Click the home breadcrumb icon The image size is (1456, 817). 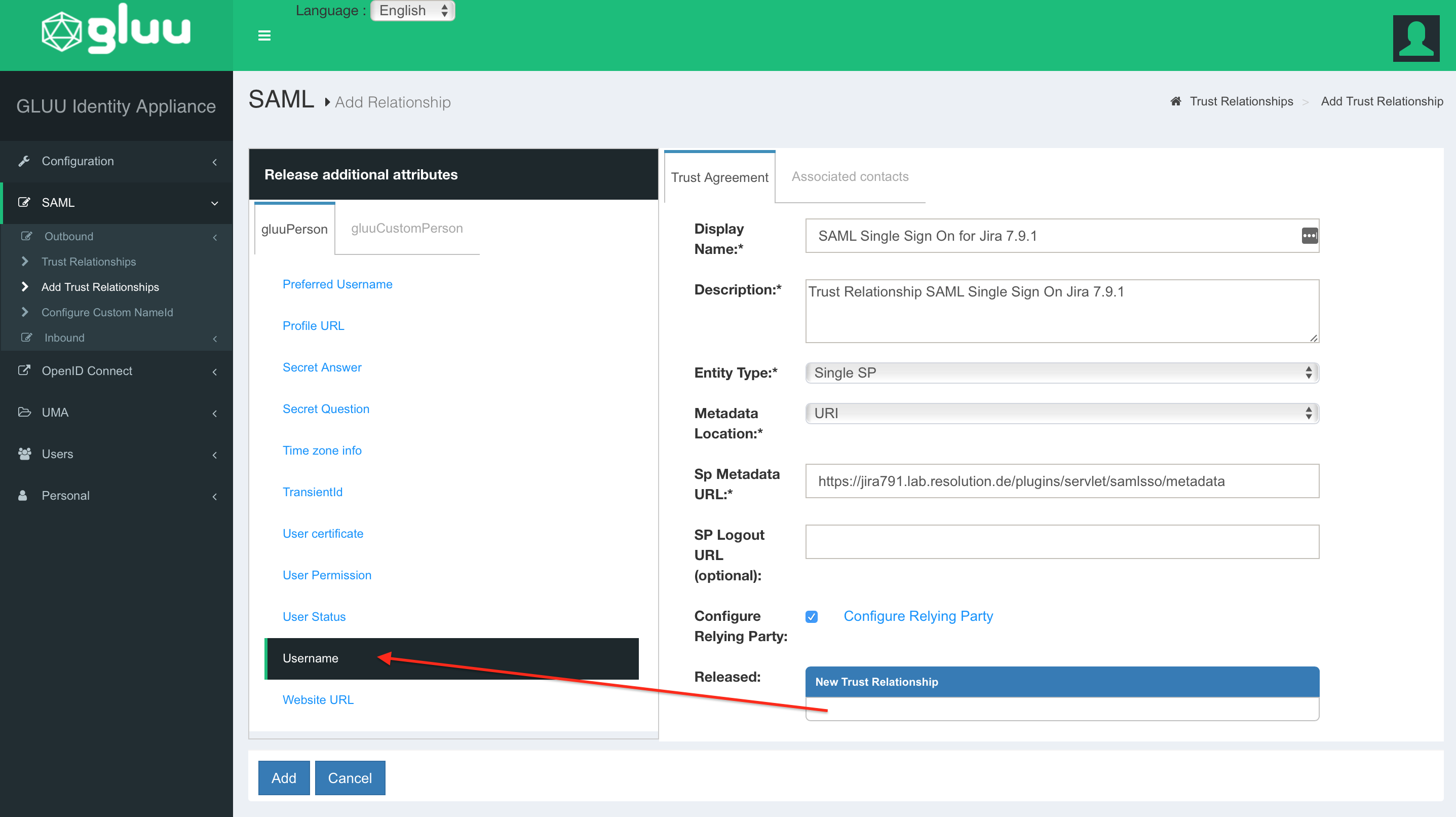click(1176, 101)
